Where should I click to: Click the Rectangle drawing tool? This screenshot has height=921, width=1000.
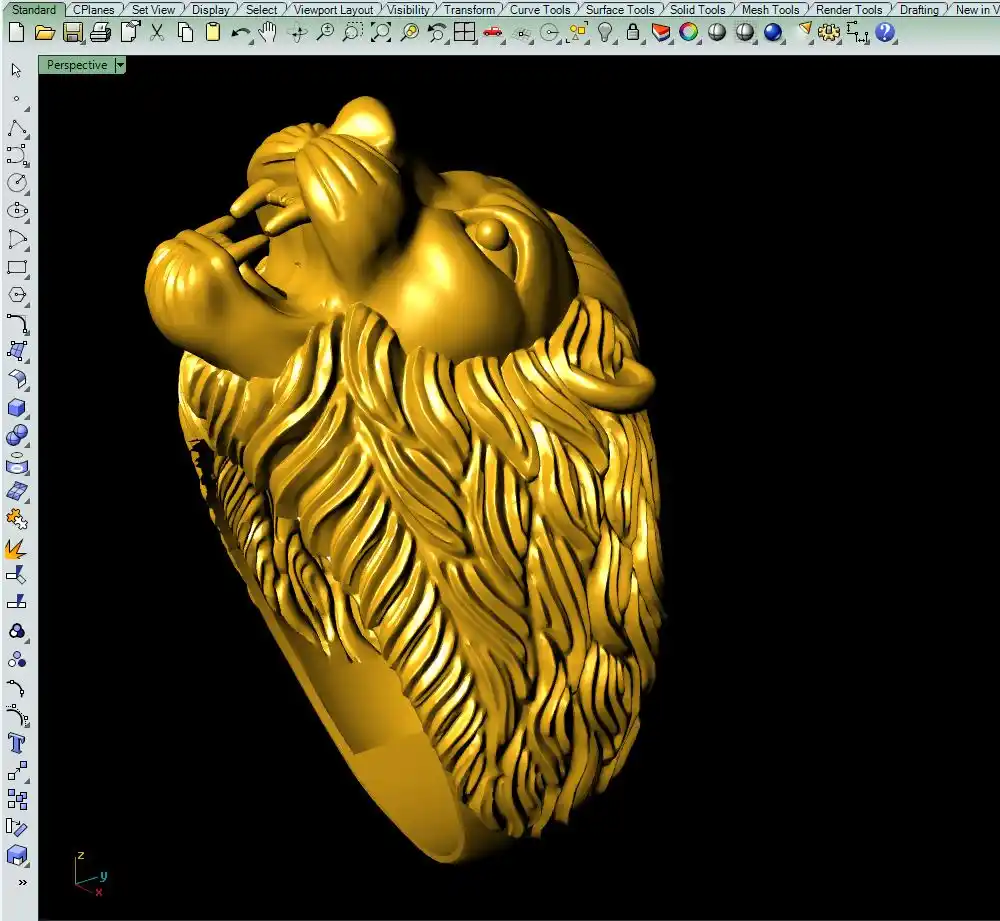coord(17,267)
